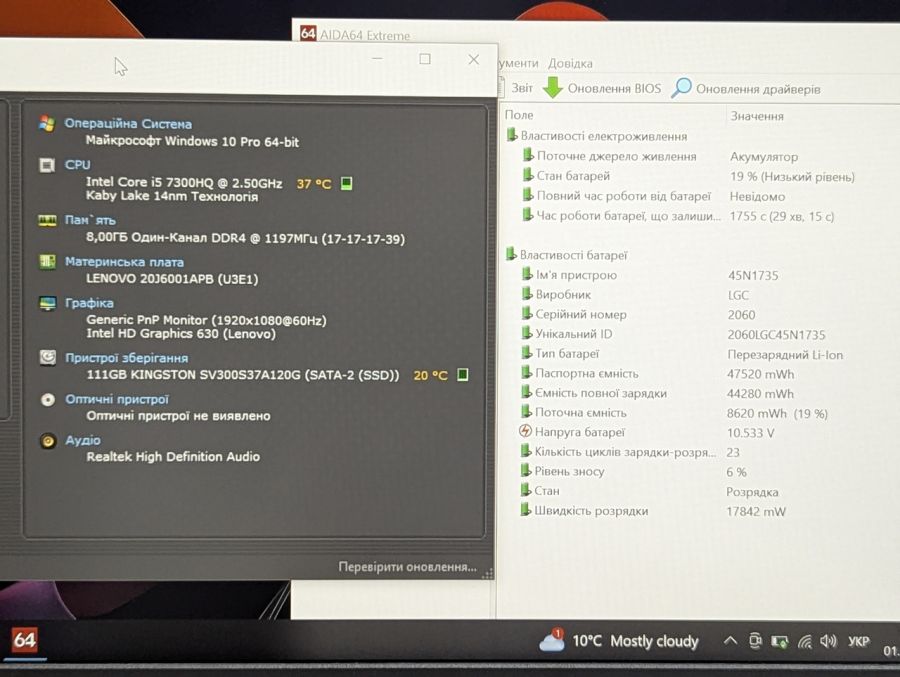
Task: Click the RAM icon beside Пам'ять
Action: tap(47, 220)
